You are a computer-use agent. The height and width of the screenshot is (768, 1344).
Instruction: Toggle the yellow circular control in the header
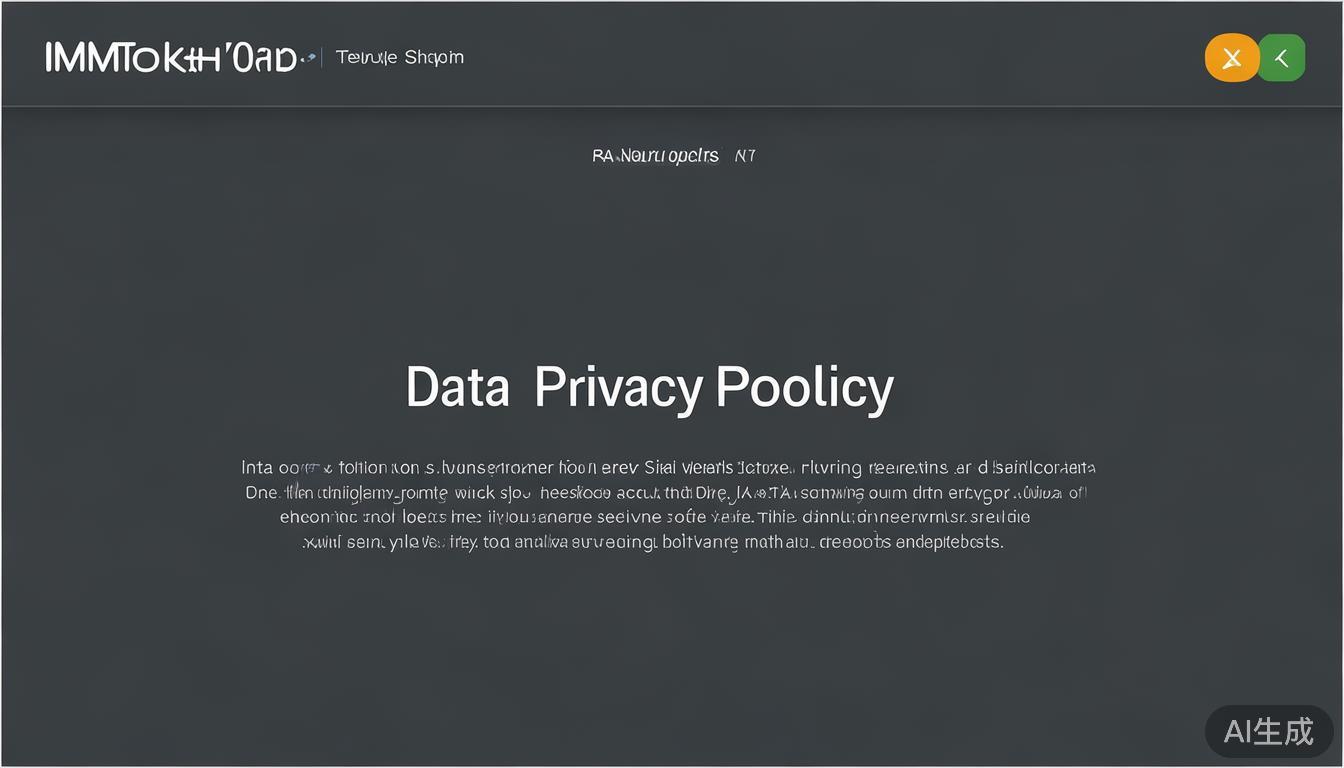(x=1231, y=57)
